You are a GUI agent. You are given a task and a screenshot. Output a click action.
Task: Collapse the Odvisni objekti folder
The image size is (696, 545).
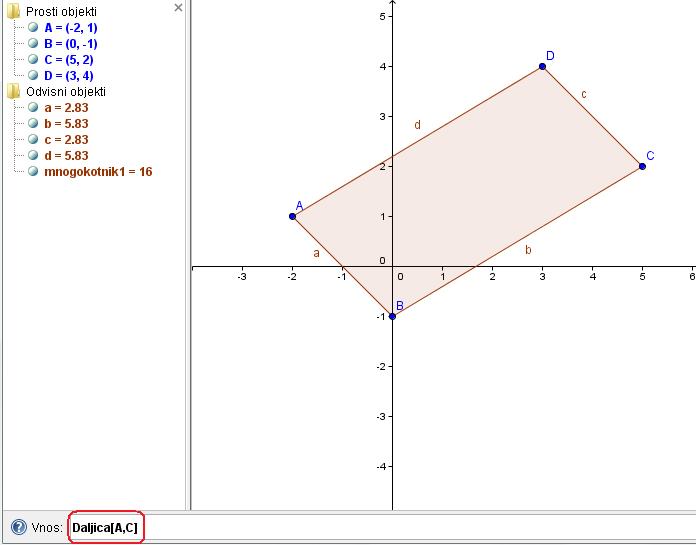pyautogui.click(x=13, y=92)
